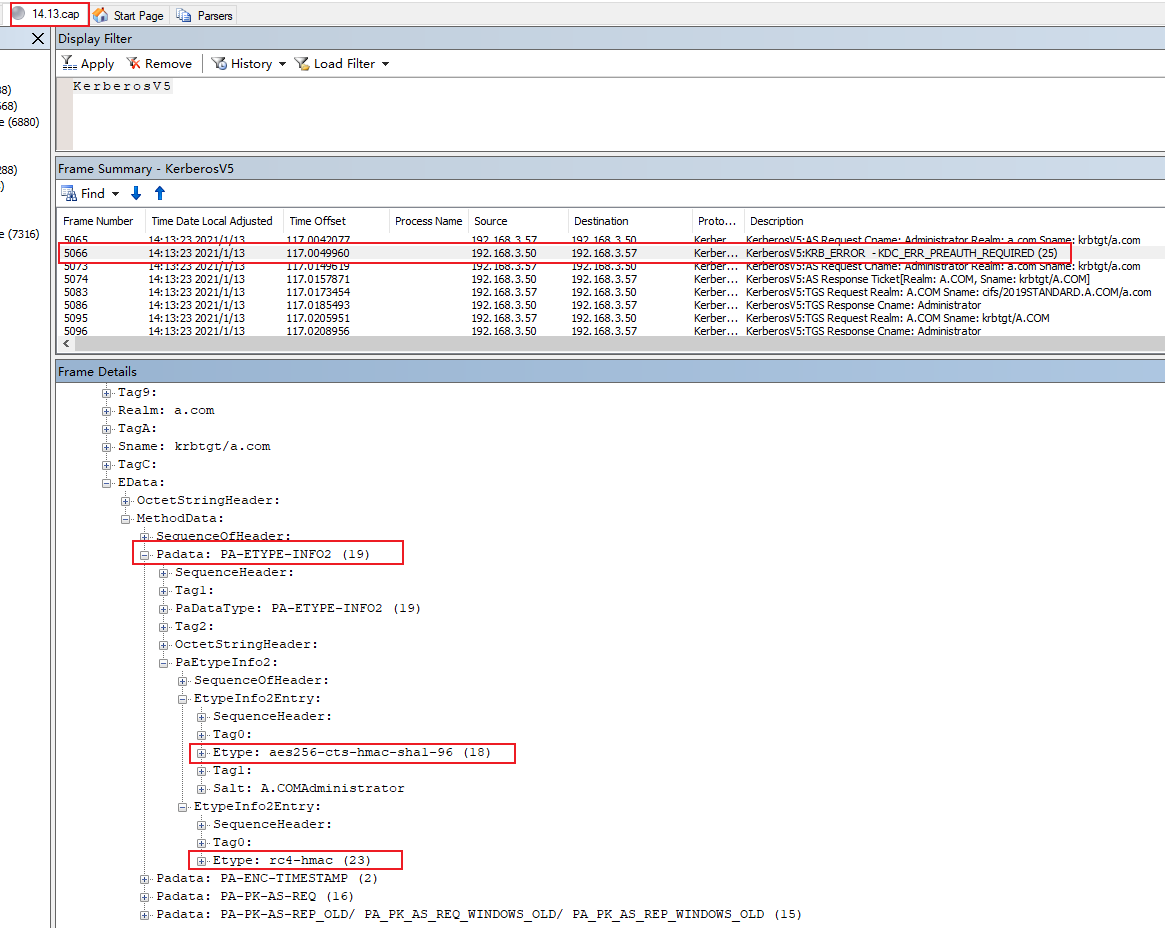Collapse the PaEtypeInfo2 node
Screen dimensions: 1165x928
point(163,663)
